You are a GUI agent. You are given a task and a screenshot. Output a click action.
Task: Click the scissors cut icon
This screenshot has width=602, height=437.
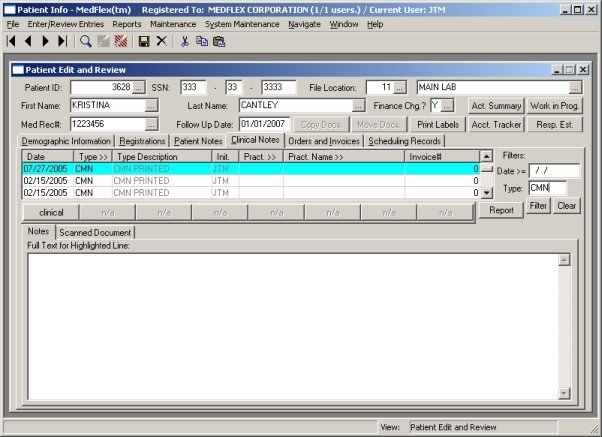coord(184,42)
